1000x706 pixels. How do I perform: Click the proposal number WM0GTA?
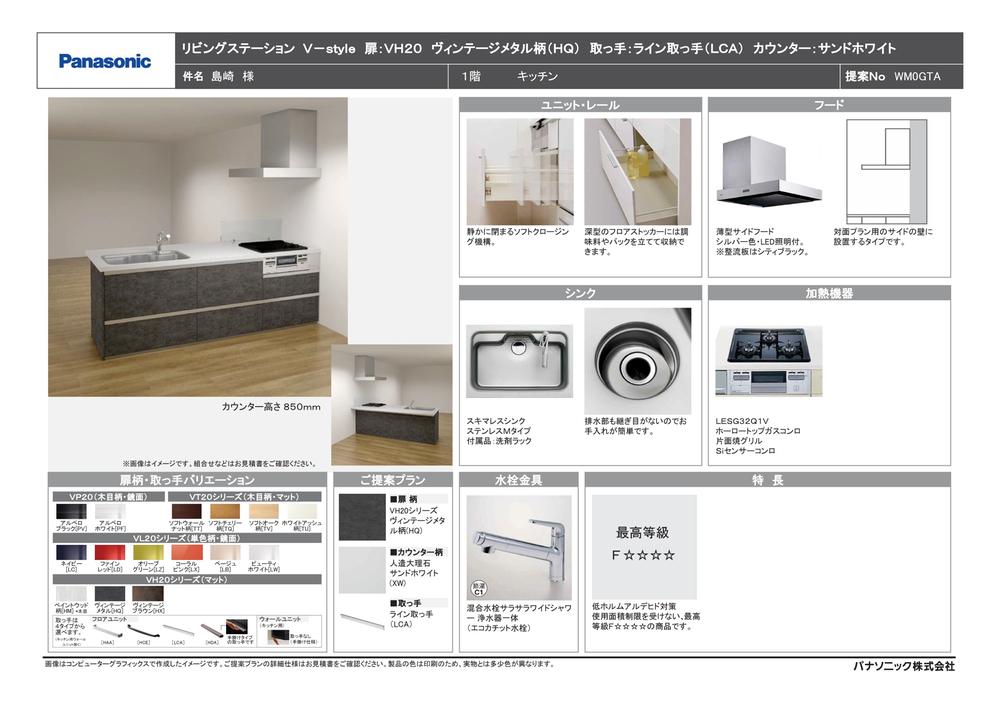point(916,77)
